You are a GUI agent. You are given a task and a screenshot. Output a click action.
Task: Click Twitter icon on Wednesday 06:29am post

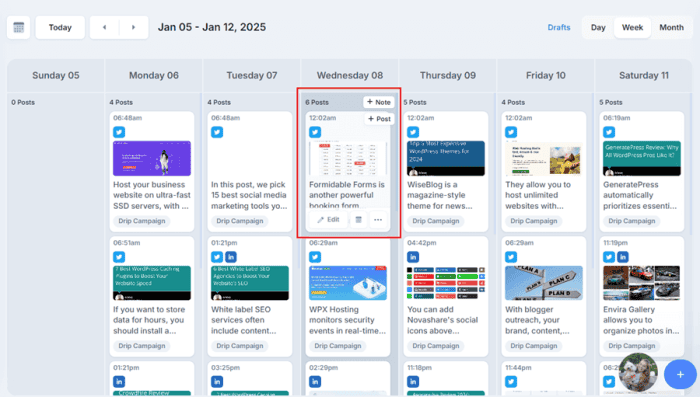315,257
